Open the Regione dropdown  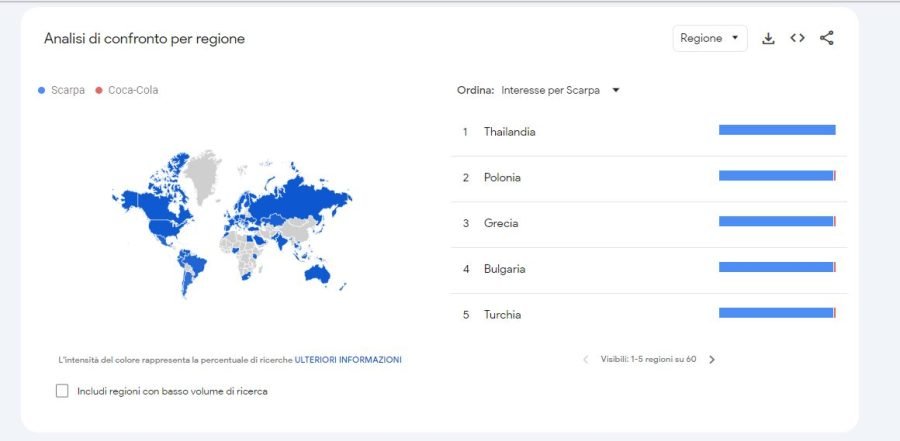(710, 38)
